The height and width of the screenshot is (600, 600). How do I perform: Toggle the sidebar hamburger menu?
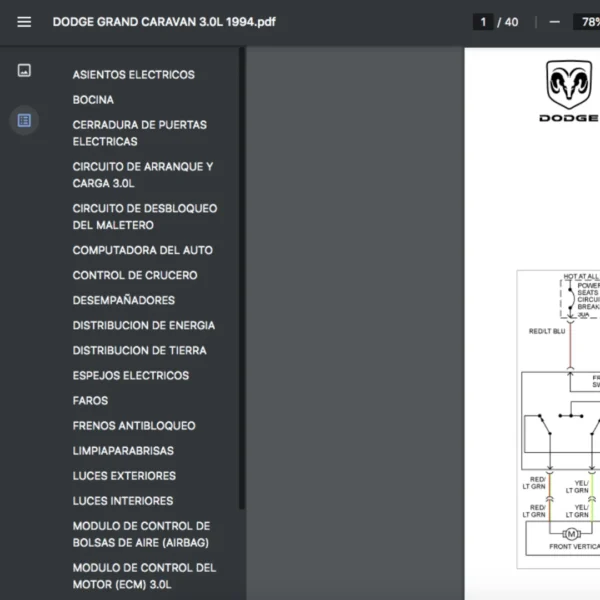pos(24,22)
